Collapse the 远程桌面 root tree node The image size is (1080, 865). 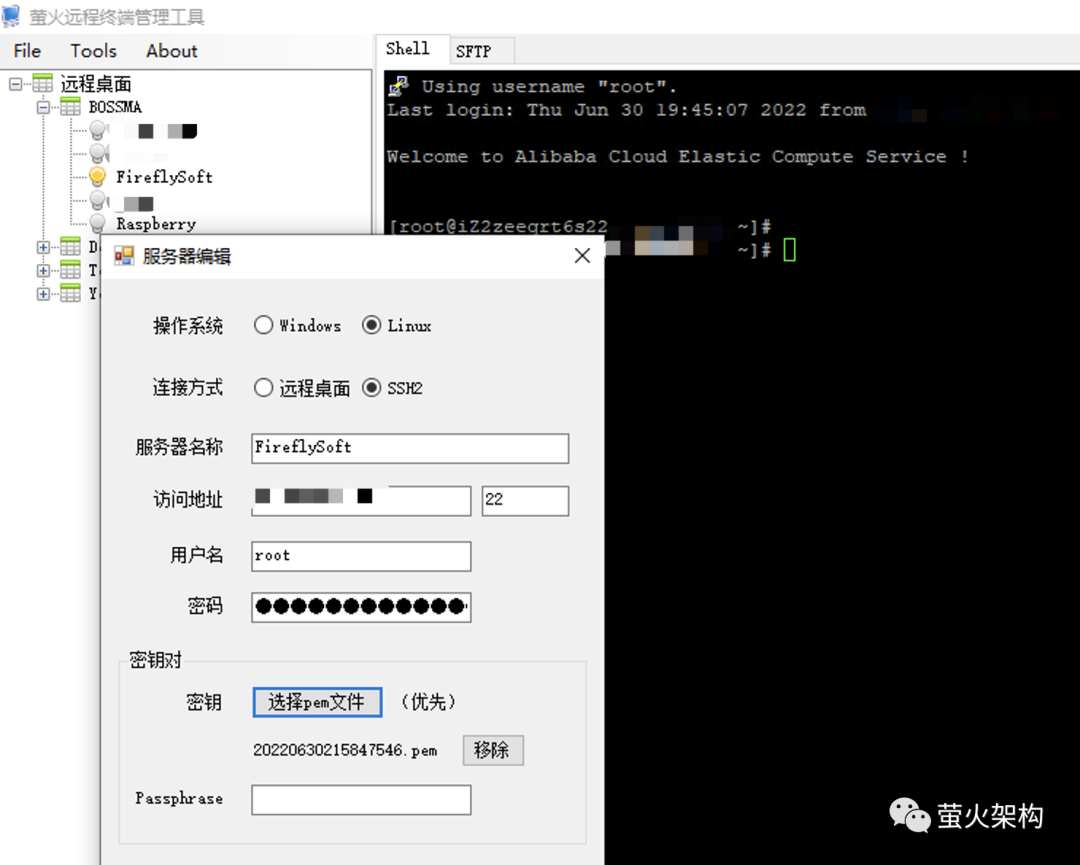pos(15,83)
